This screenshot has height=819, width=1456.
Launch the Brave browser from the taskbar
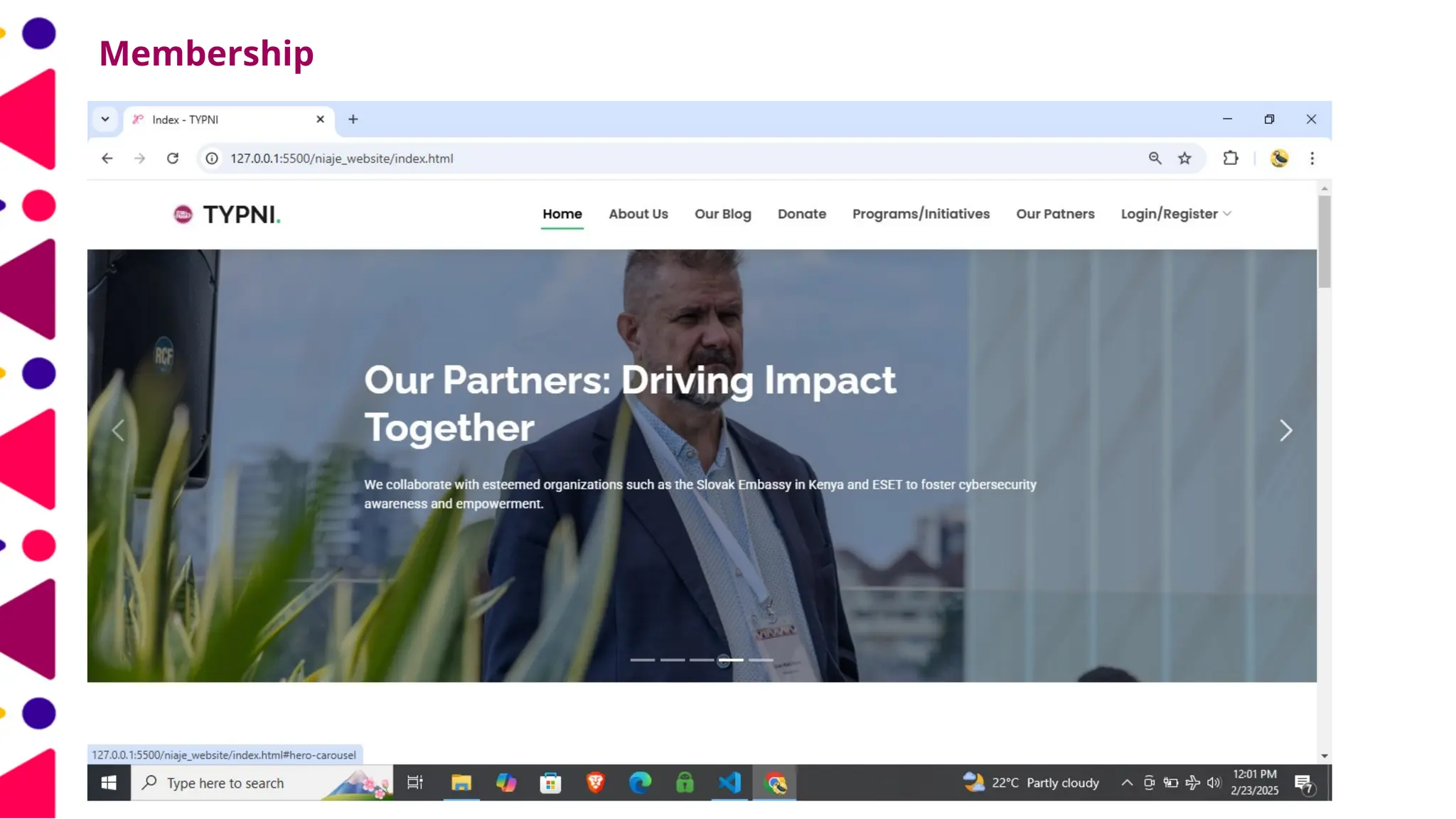coord(595,783)
